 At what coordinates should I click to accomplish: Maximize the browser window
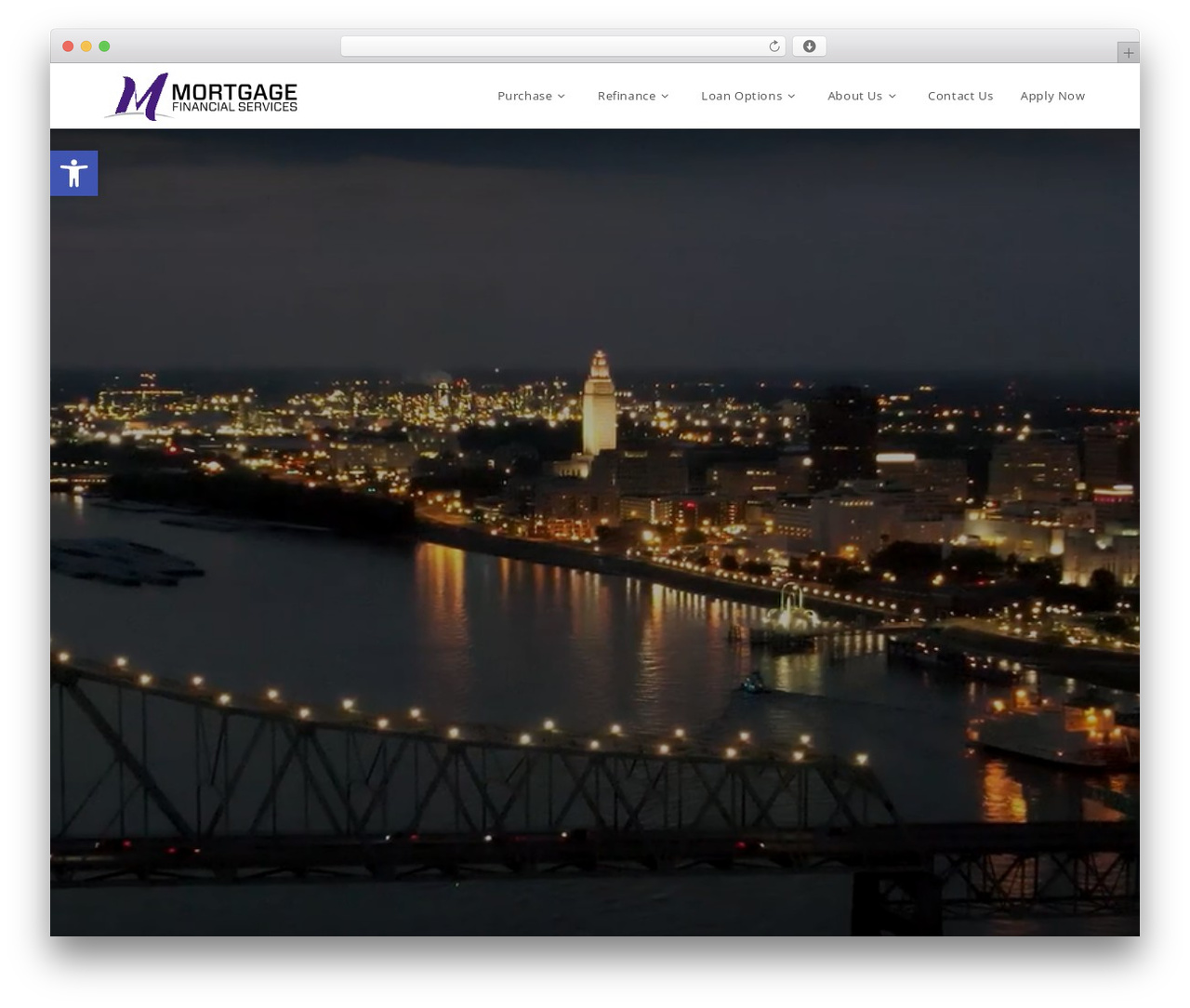(104, 46)
